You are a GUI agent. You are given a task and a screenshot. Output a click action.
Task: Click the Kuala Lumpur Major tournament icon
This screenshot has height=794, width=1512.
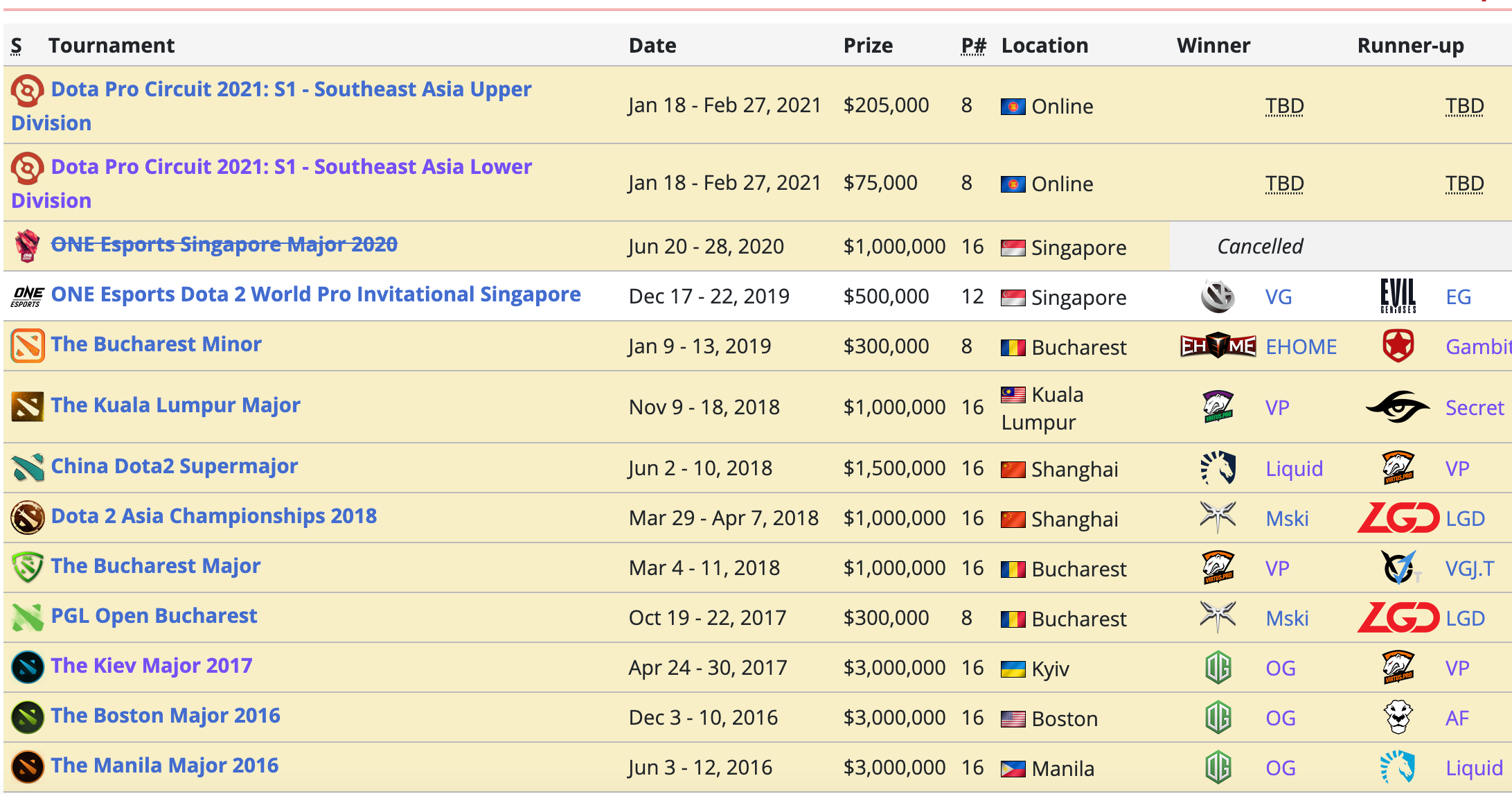pyautogui.click(x=28, y=406)
